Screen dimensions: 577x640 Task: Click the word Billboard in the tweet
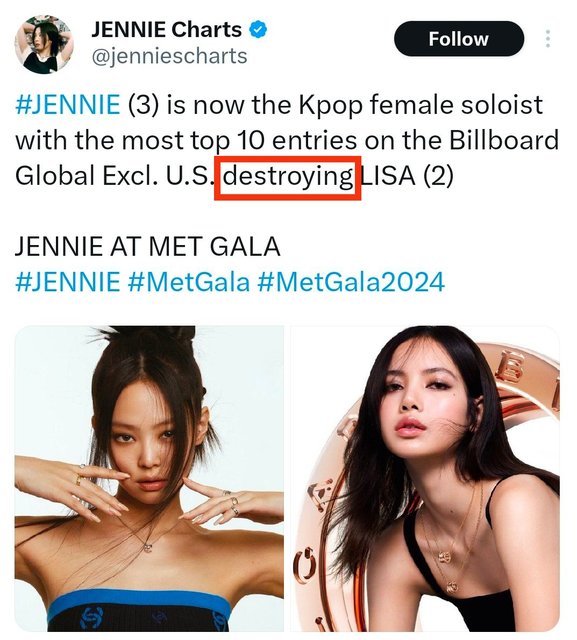coord(504,140)
